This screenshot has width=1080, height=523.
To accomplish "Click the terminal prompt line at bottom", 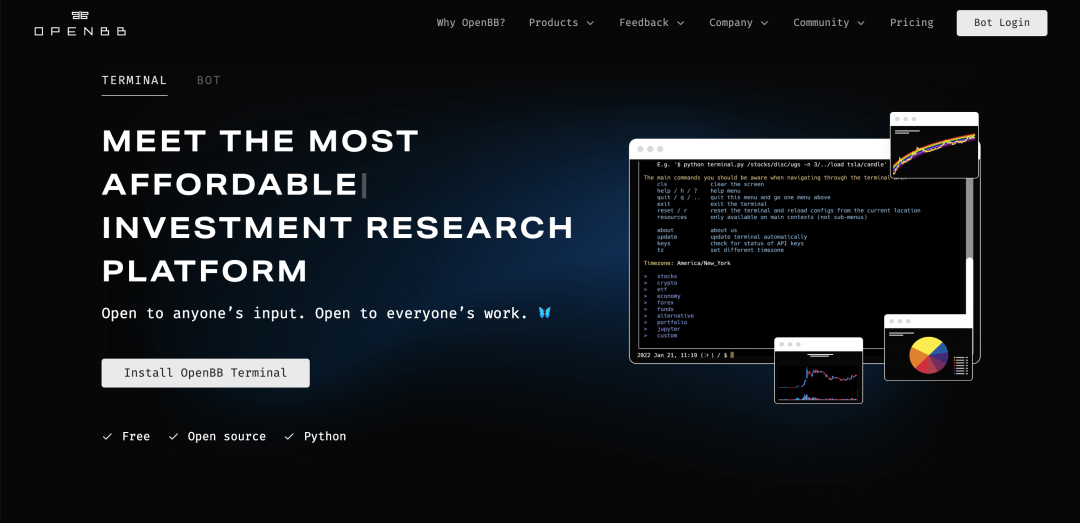I will (686, 355).
